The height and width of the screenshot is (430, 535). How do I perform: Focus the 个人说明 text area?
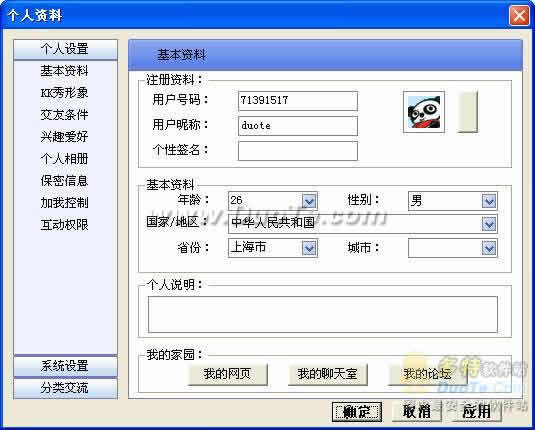pos(323,314)
